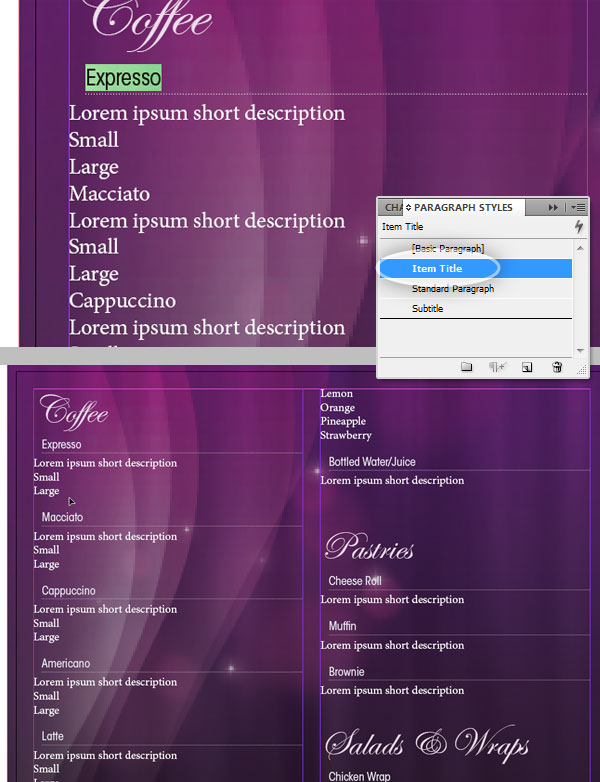Click Chicken Wrap item title
This screenshot has width=600, height=782.
click(359, 776)
